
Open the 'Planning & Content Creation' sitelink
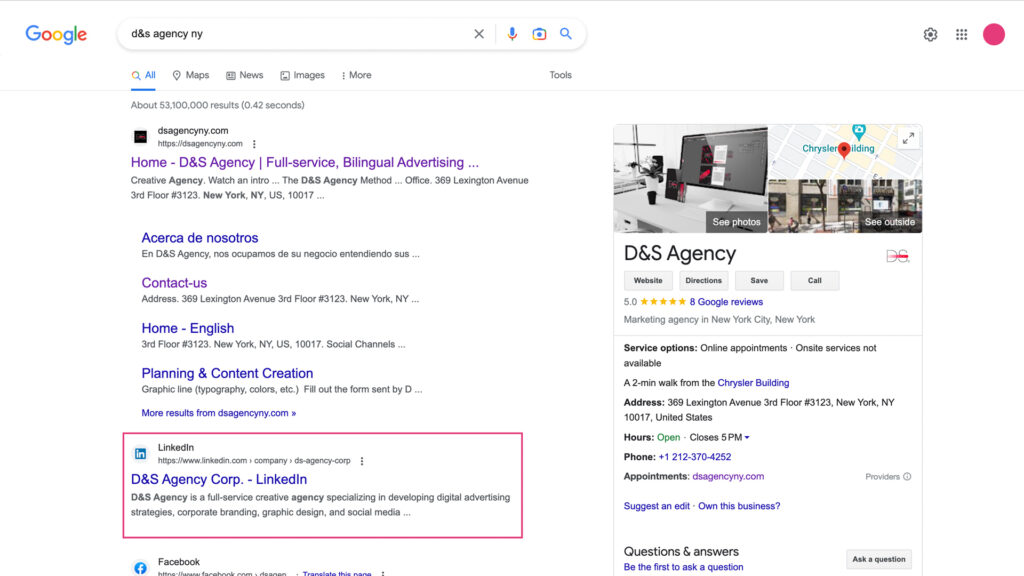(227, 374)
